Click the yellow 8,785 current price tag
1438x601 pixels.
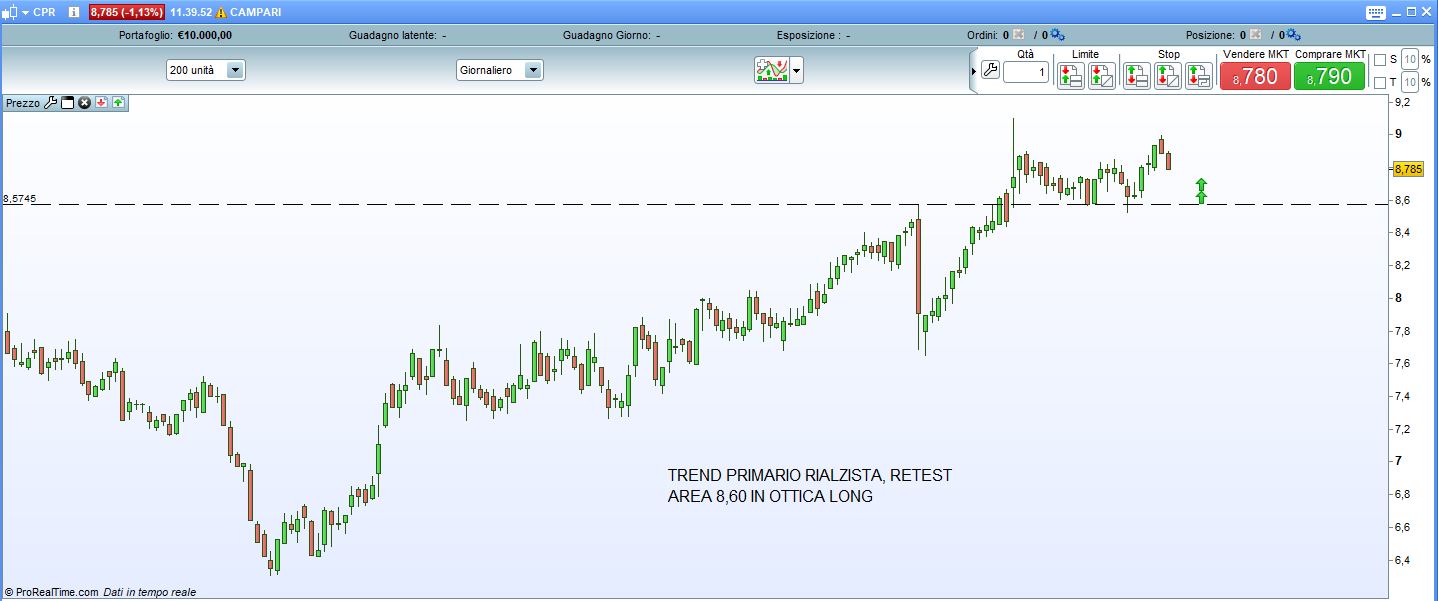point(1407,169)
